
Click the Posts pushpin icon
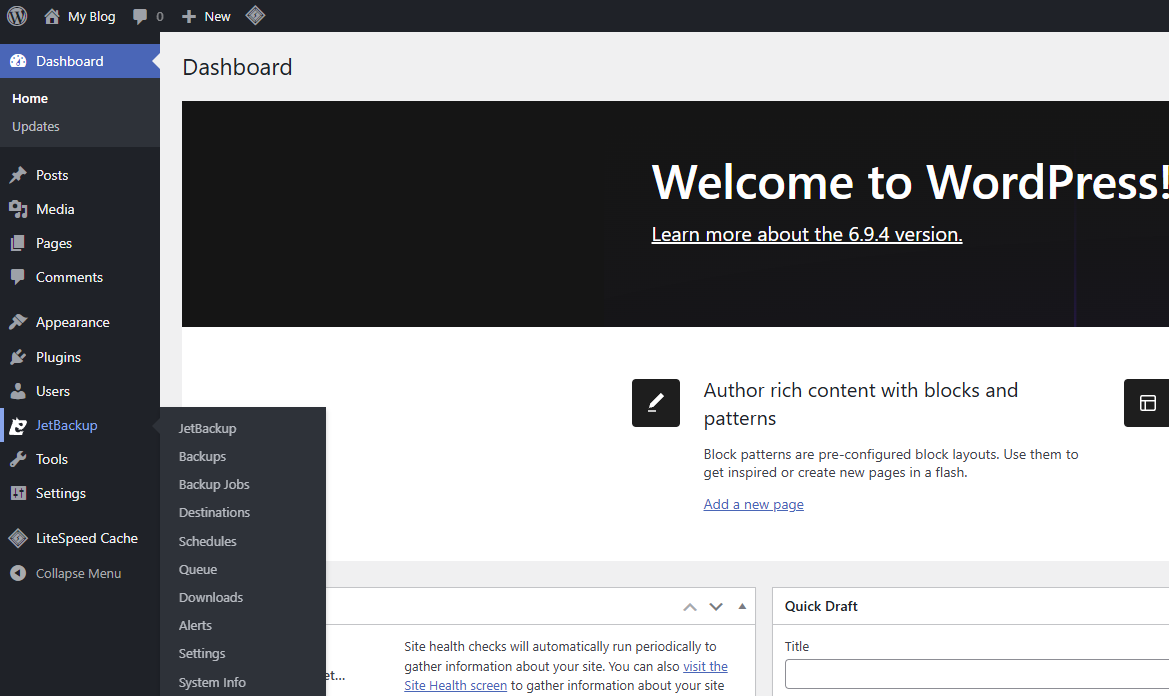point(18,175)
